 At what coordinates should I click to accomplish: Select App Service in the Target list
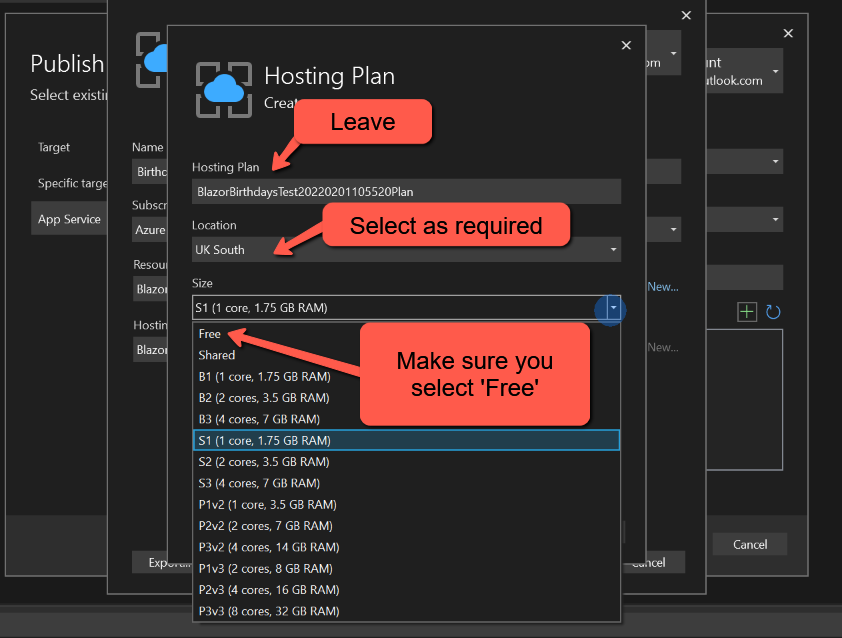coord(69,218)
